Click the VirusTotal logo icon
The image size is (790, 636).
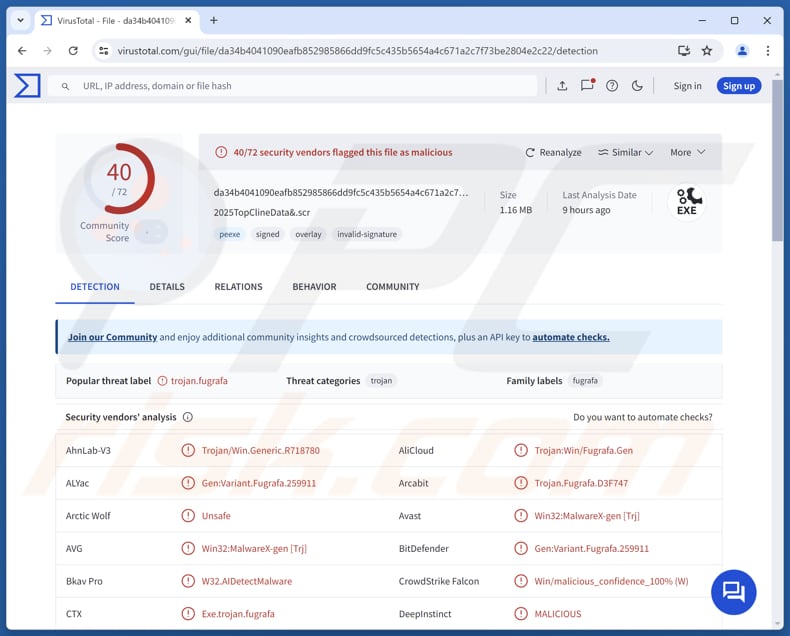click(27, 86)
